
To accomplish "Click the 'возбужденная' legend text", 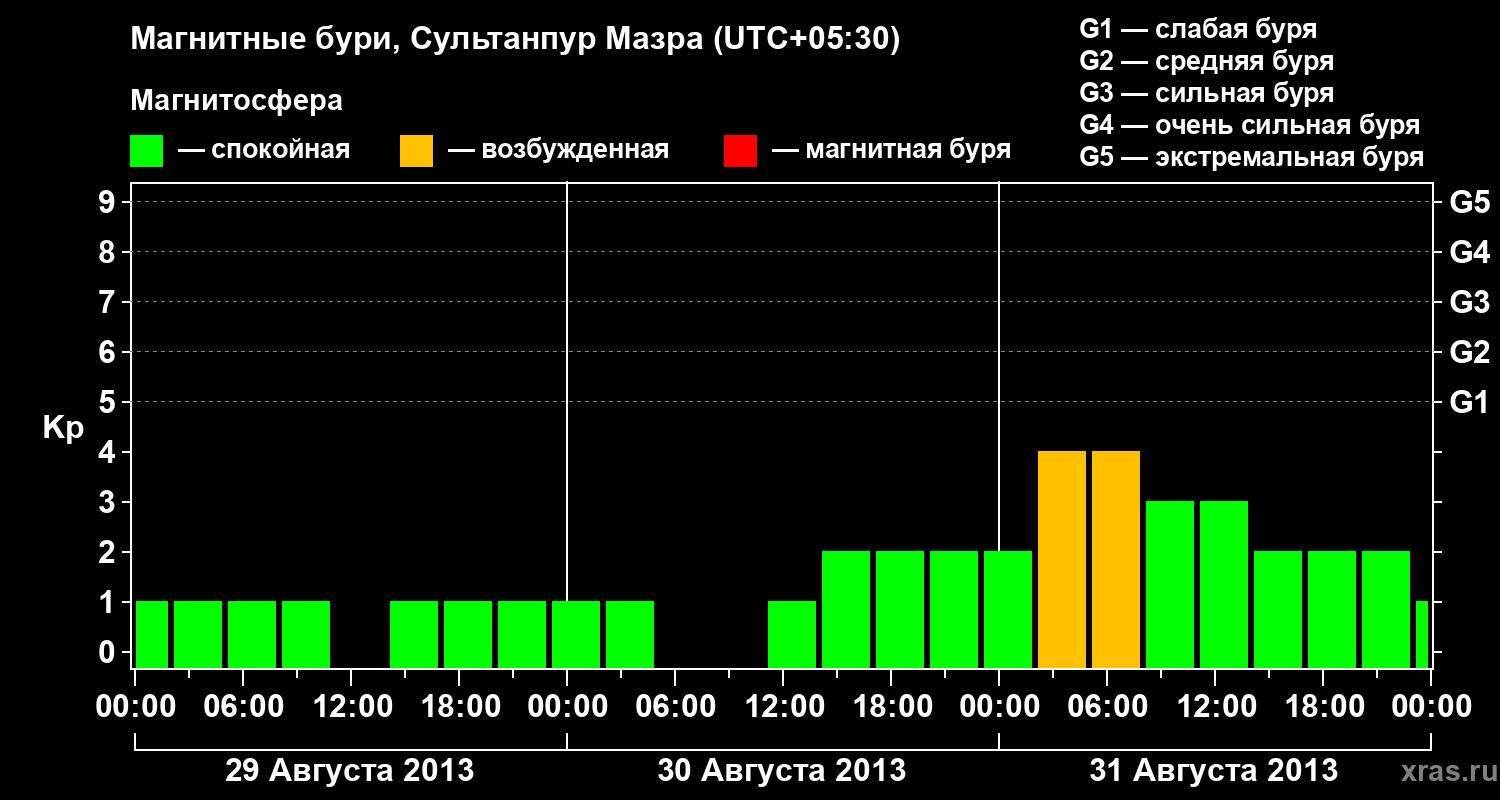I will (x=575, y=151).
